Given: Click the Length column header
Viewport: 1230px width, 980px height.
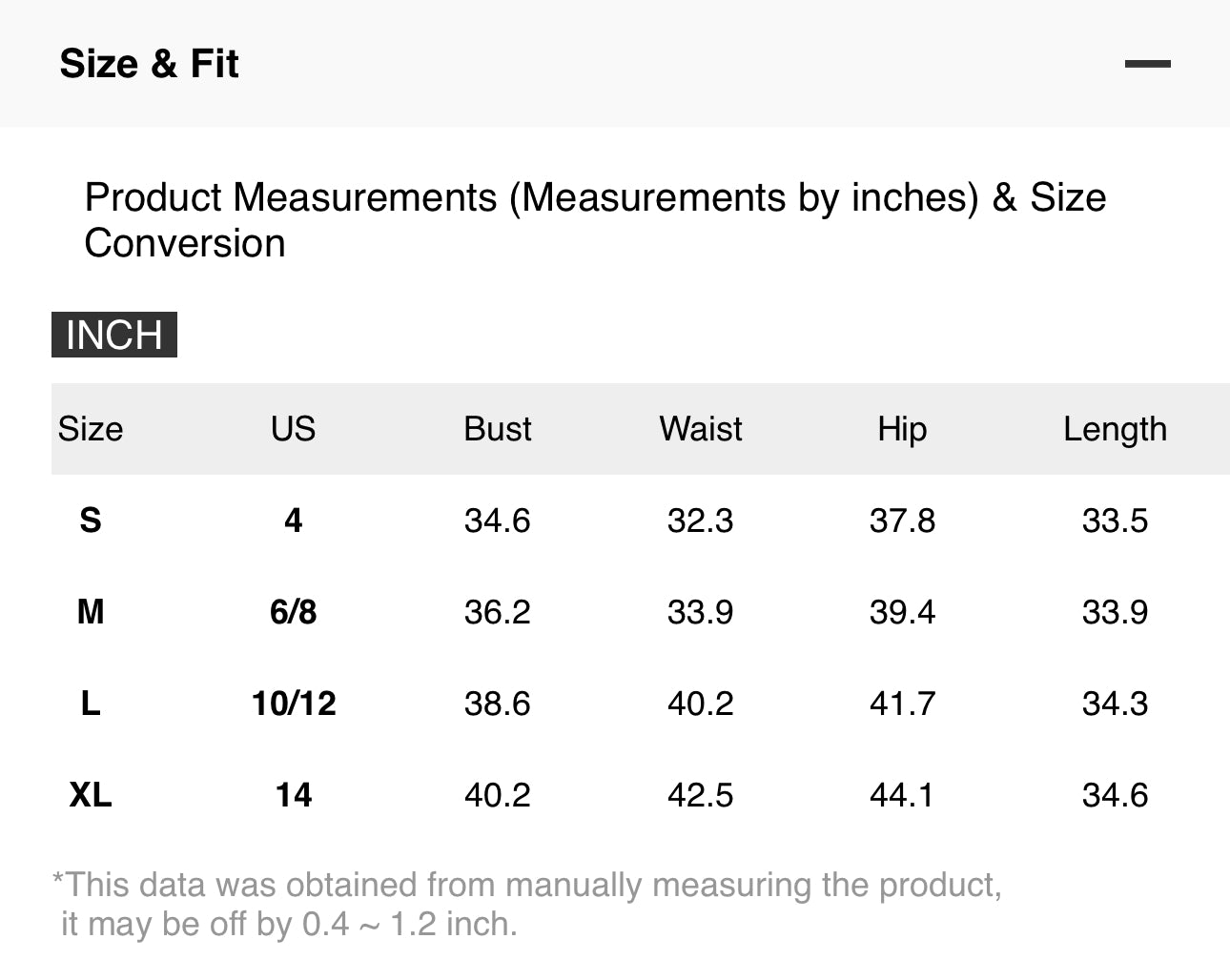Looking at the screenshot, I should (x=1115, y=429).
